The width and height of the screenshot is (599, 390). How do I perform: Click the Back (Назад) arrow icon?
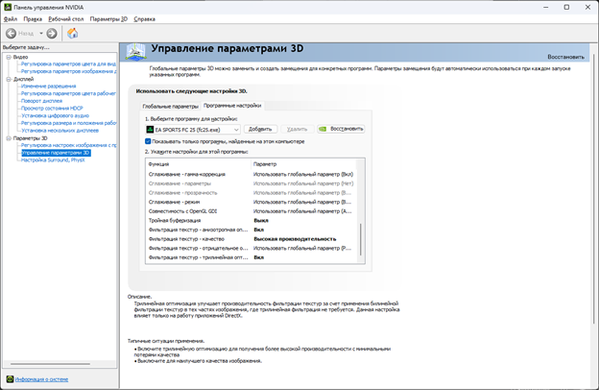(x=11, y=34)
